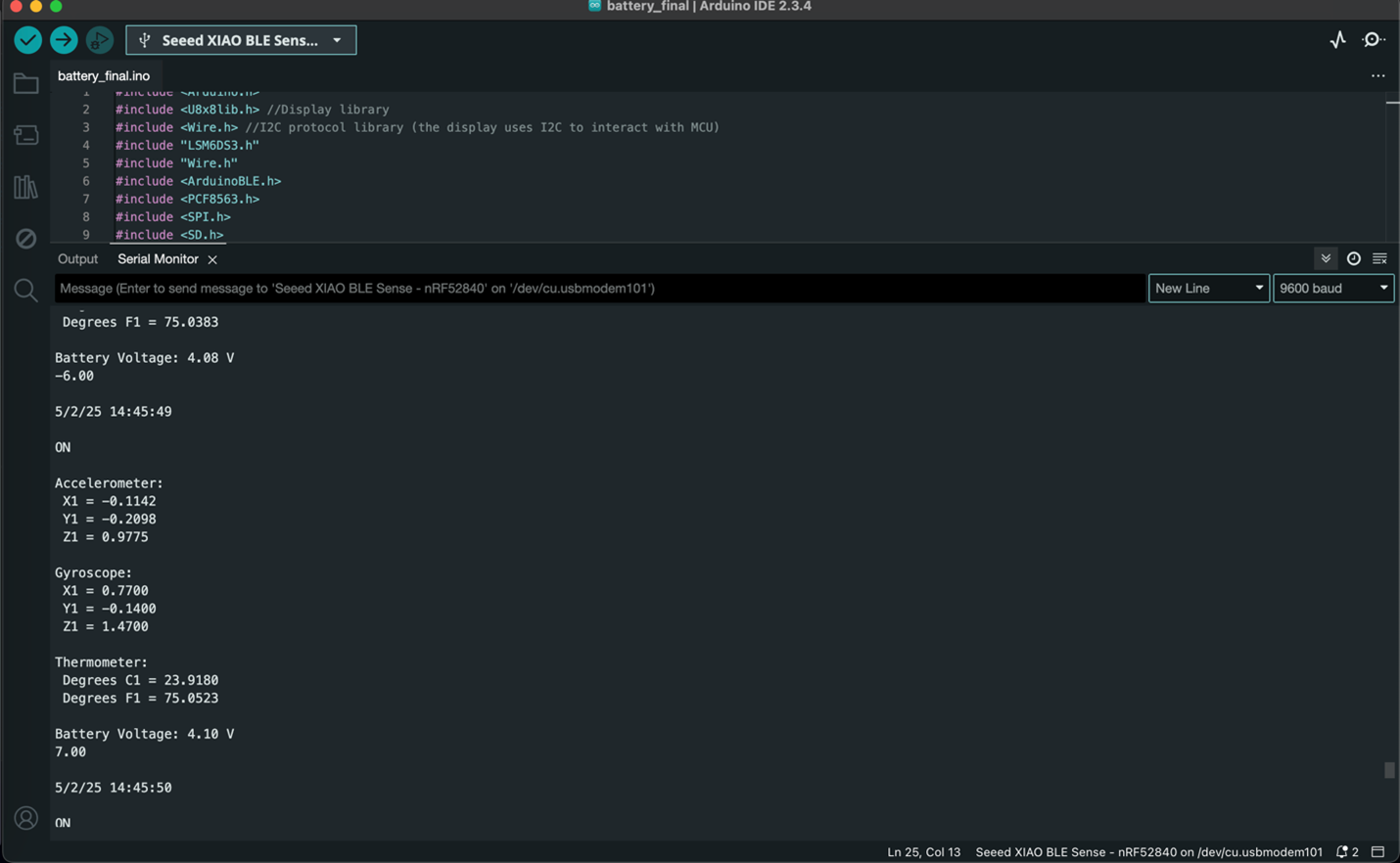Open the Serial Plotter icon
Screen dimensions: 1400x863
[x=1337, y=40]
